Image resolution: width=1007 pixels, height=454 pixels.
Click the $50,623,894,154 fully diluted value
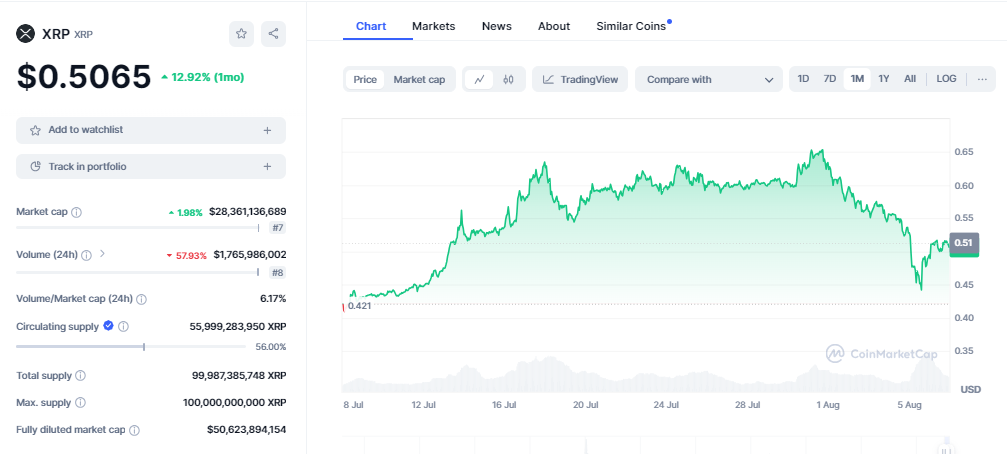(247, 430)
